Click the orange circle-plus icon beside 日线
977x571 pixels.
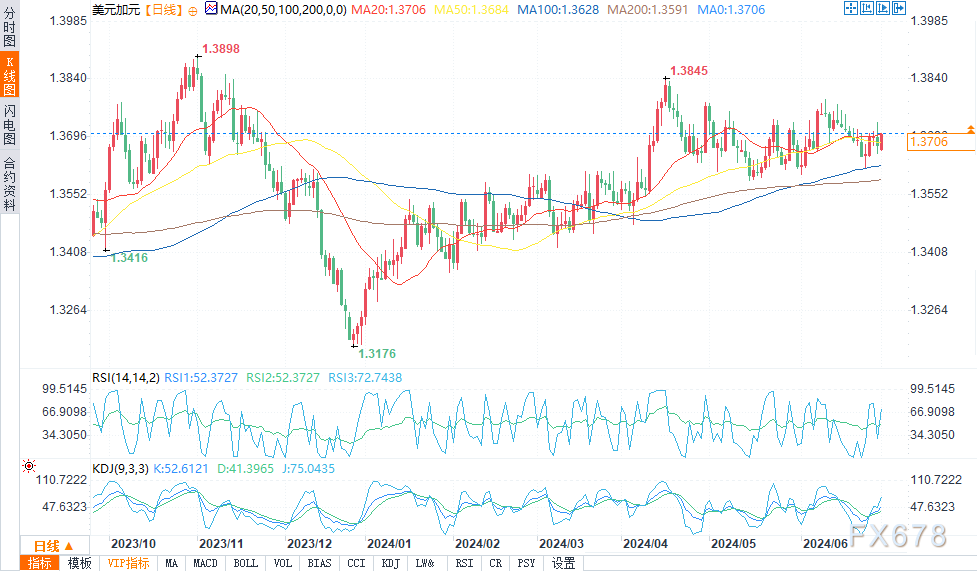pos(193,11)
